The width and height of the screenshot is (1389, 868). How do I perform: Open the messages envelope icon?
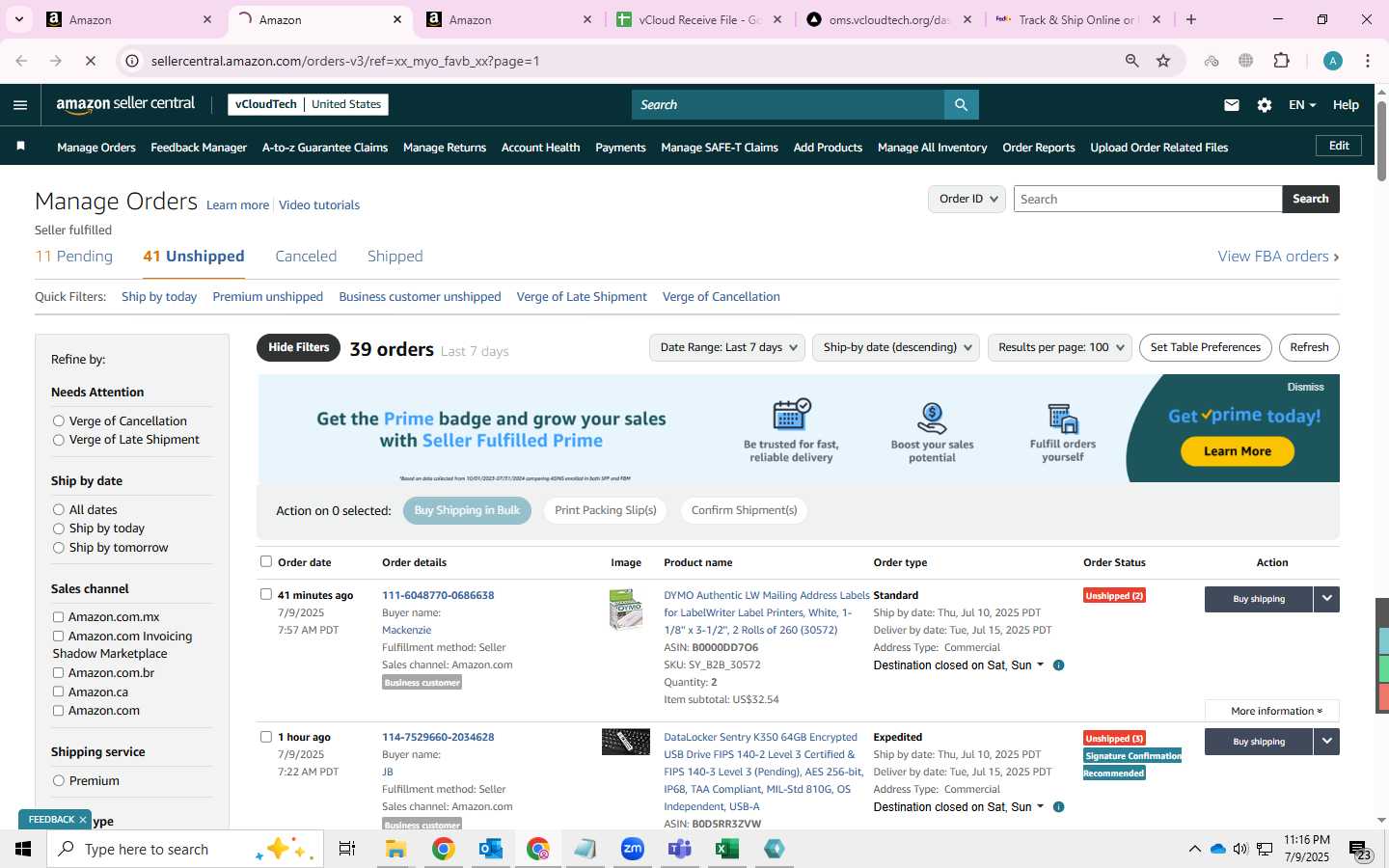coord(1232,105)
